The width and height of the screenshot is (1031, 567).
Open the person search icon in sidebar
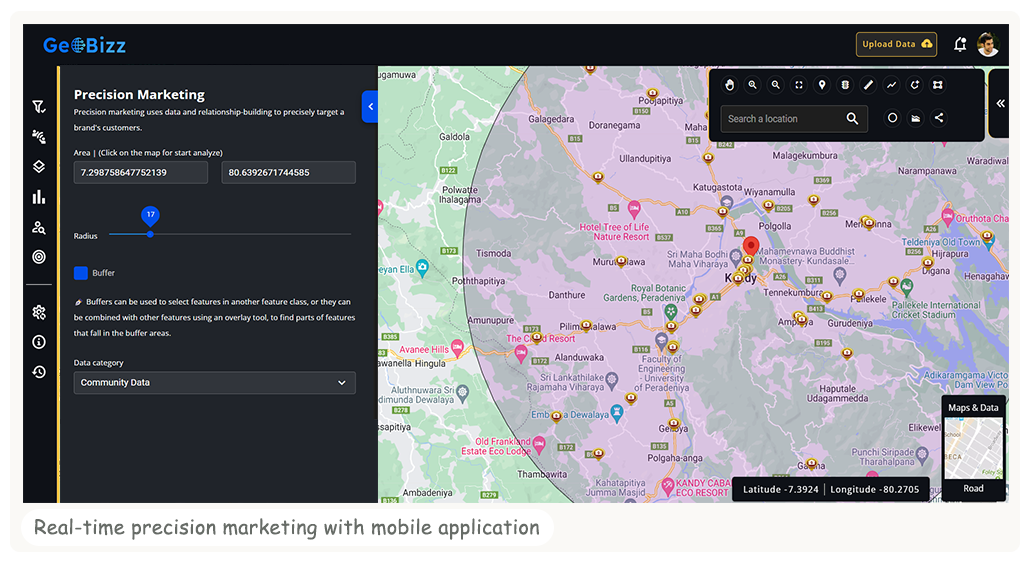[x=39, y=228]
